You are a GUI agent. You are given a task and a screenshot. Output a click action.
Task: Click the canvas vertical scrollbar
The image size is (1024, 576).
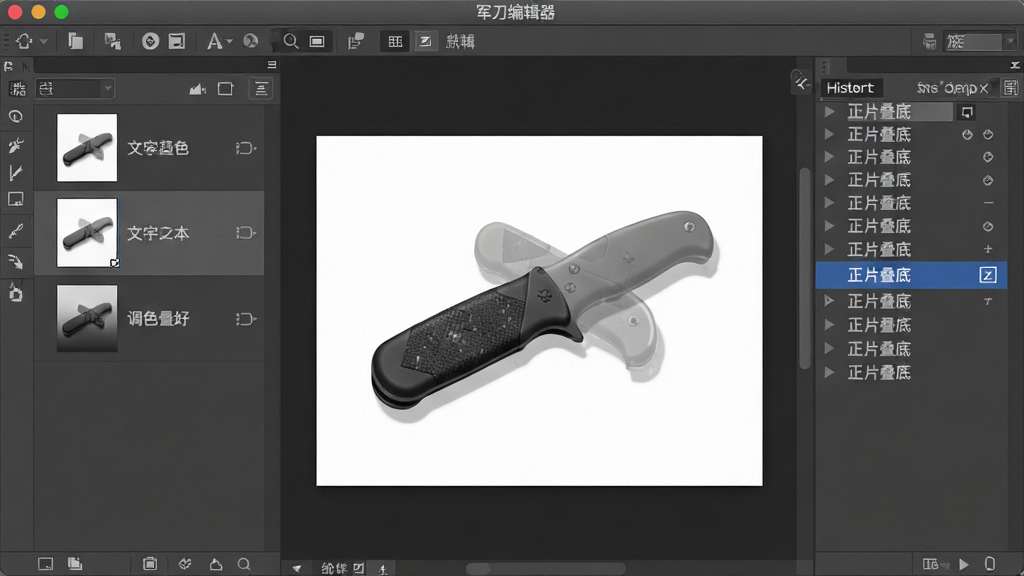(x=805, y=268)
